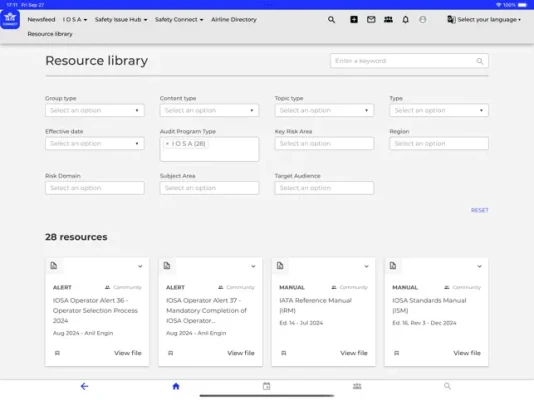Click the Subject Area select field
Image resolution: width=534 pixels, height=400 pixels.
[209, 188]
